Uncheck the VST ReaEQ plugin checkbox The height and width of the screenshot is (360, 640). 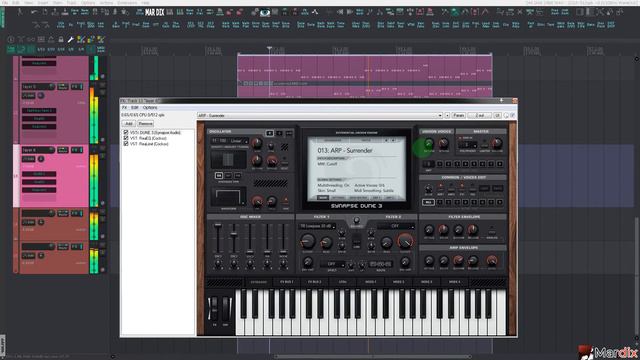click(x=126, y=138)
